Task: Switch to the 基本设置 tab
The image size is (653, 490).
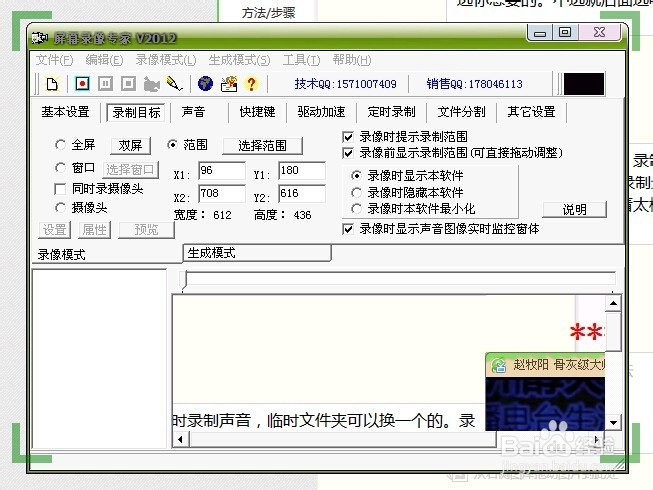Action: 65,112
